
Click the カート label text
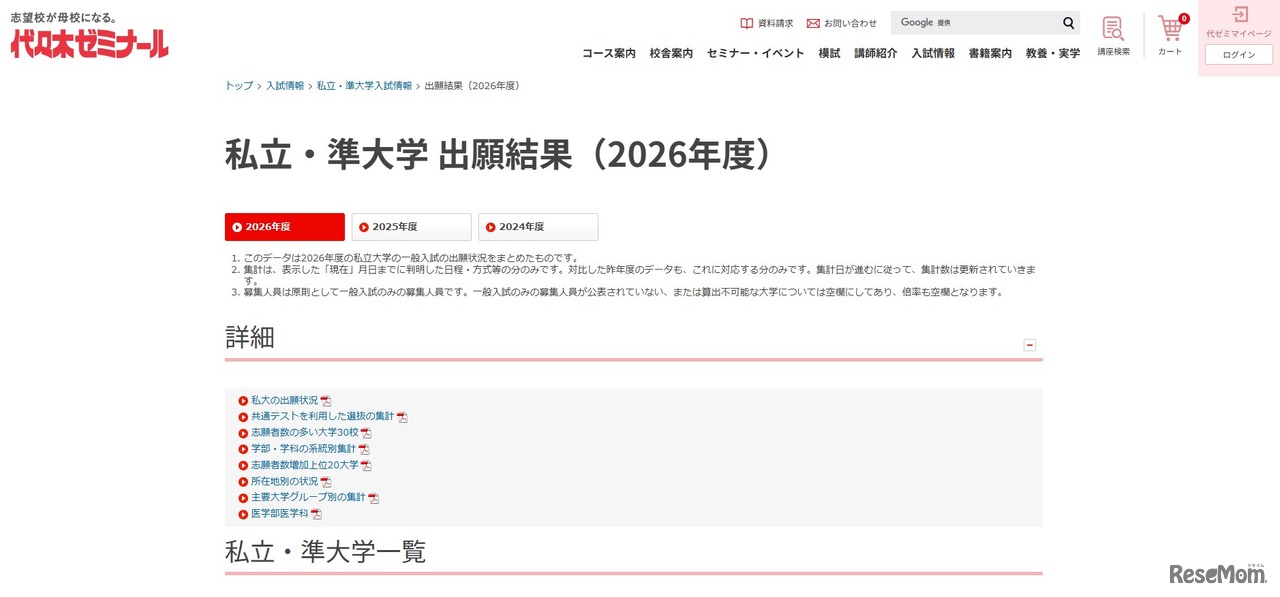click(x=1170, y=52)
